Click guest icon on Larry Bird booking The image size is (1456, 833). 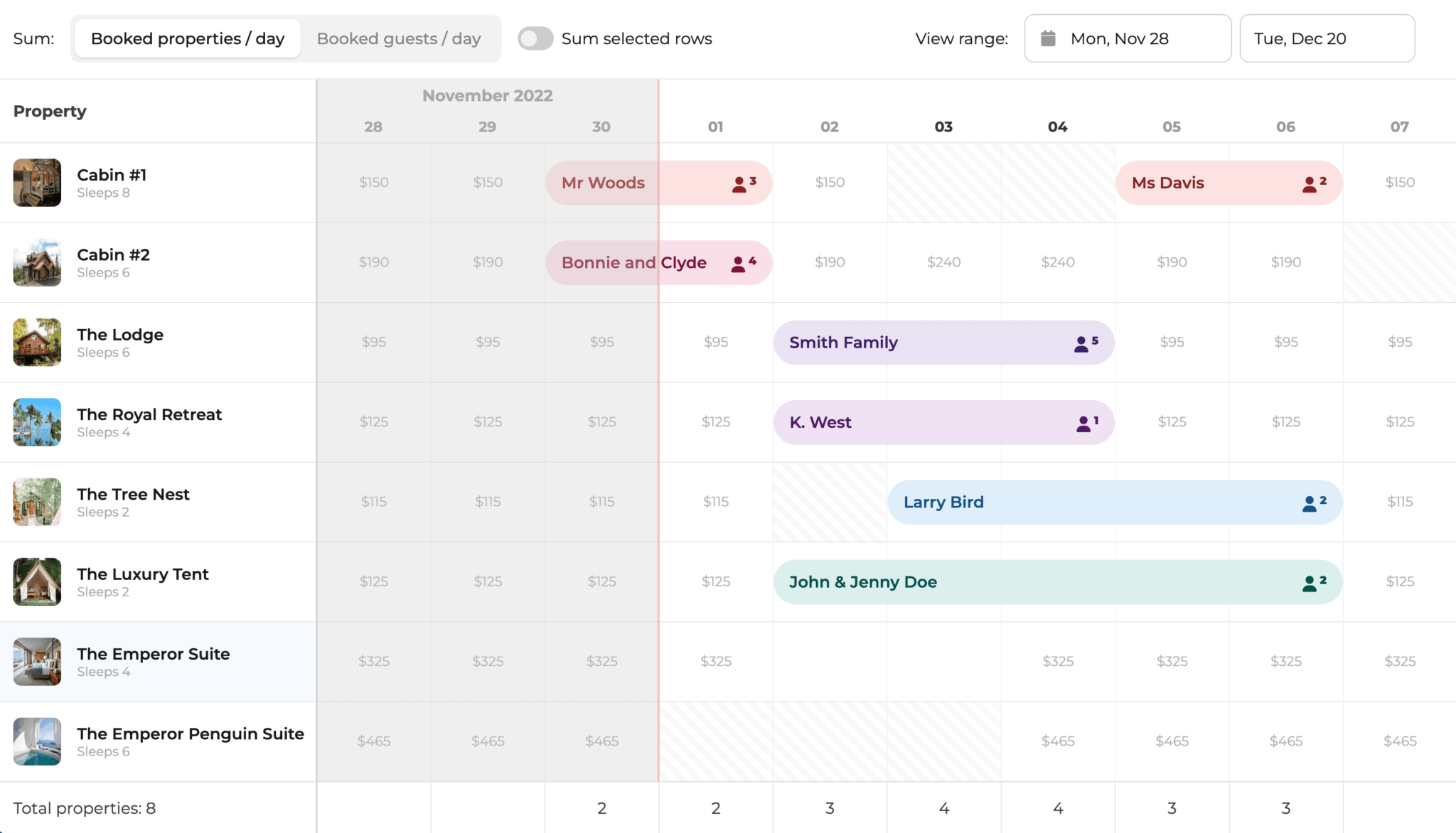(x=1310, y=503)
